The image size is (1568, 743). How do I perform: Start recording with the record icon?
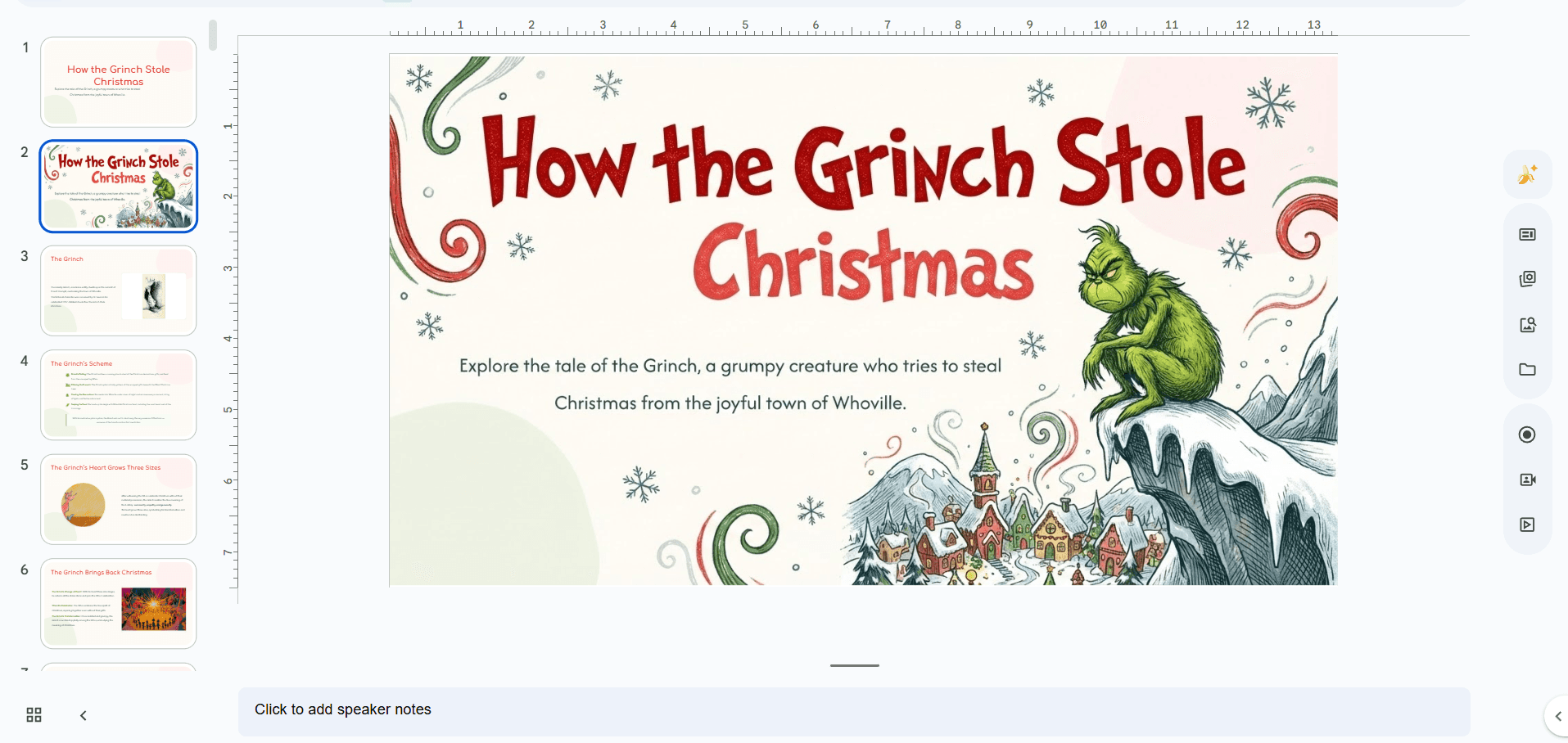1527,435
